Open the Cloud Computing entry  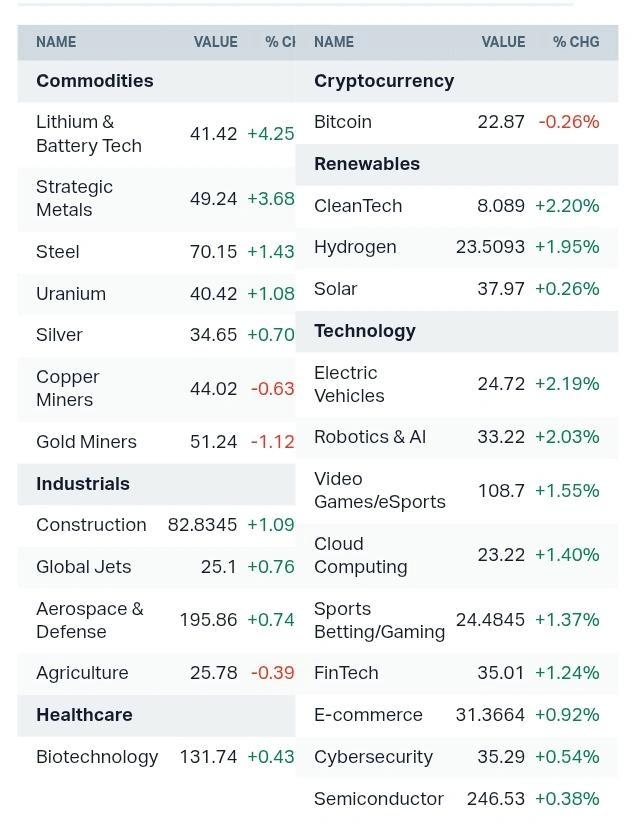[x=360, y=555]
